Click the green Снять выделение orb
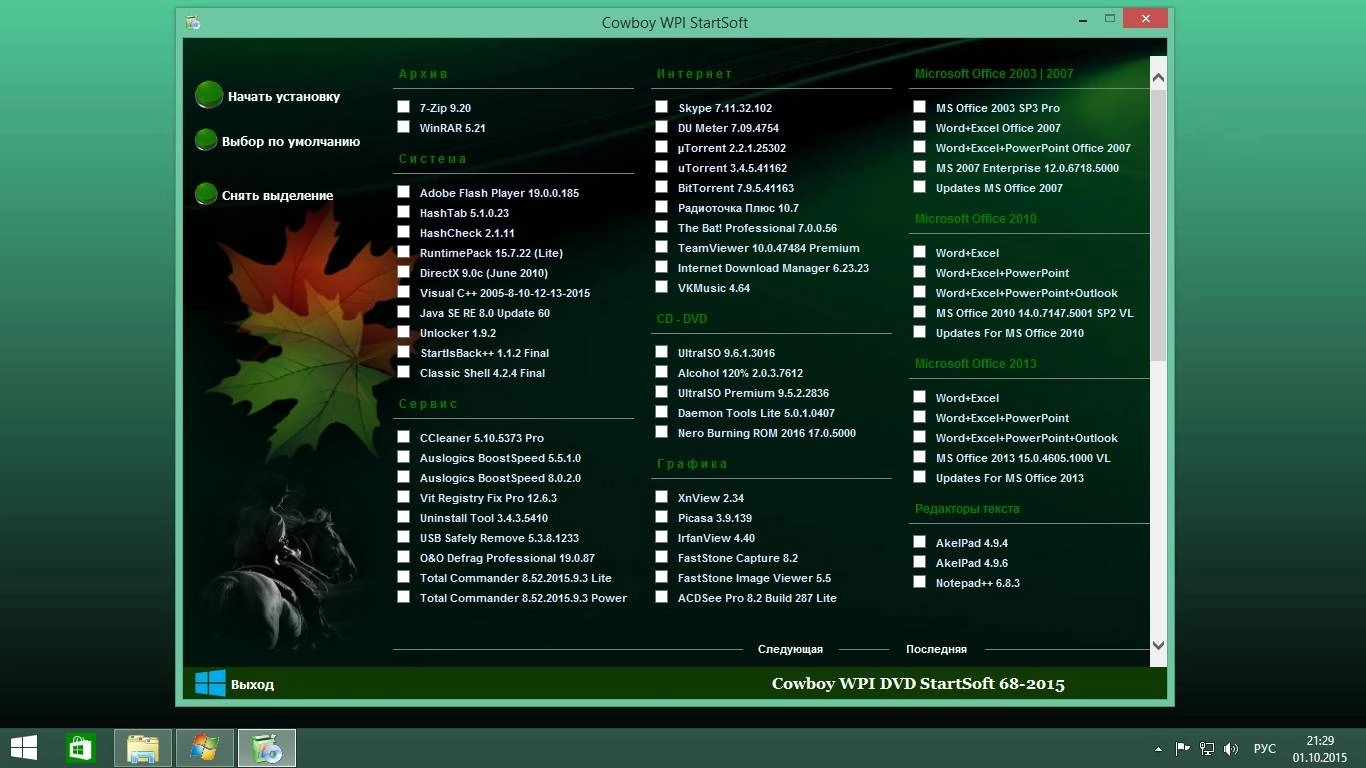The width and height of the screenshot is (1366, 768). [x=206, y=194]
